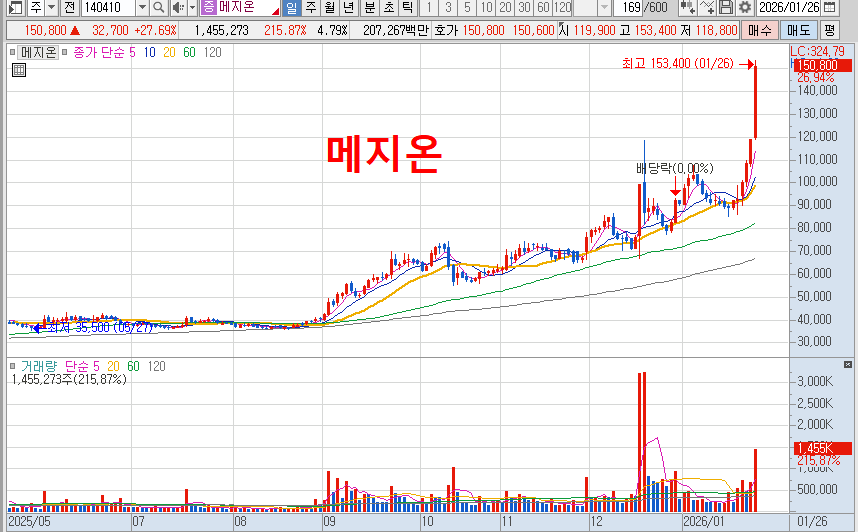Close the volume panel with small x

pos(848,365)
